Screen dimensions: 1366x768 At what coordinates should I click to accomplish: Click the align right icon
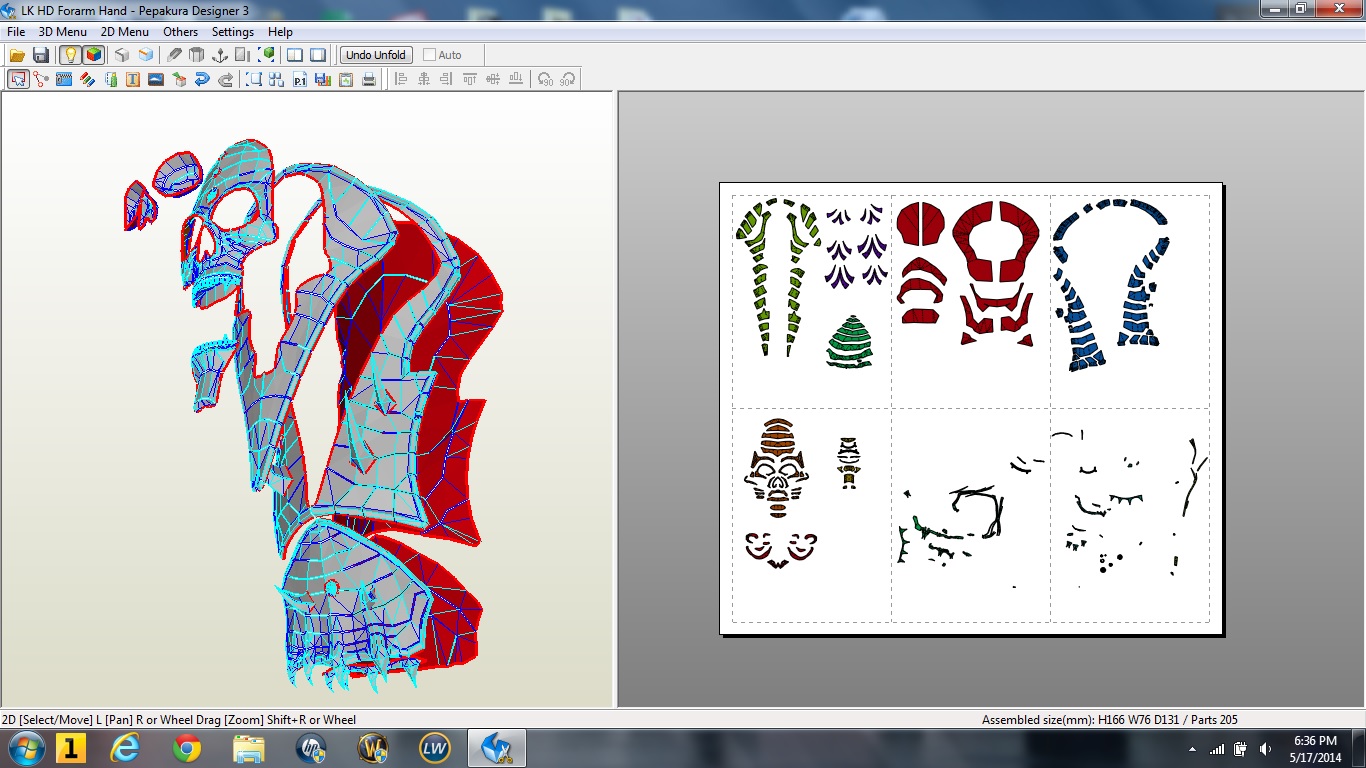[447, 79]
